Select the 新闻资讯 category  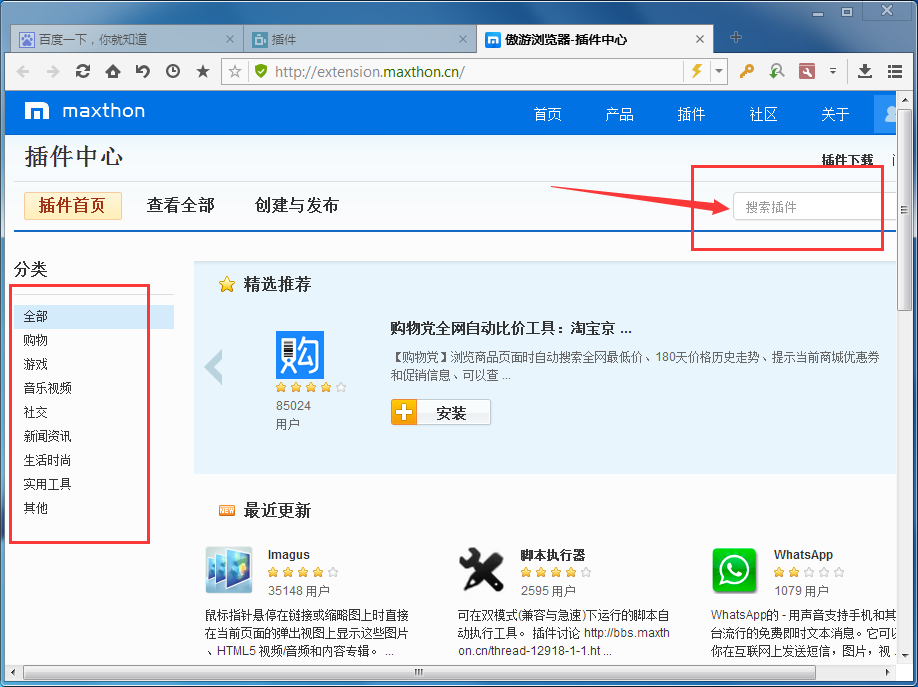click(47, 436)
